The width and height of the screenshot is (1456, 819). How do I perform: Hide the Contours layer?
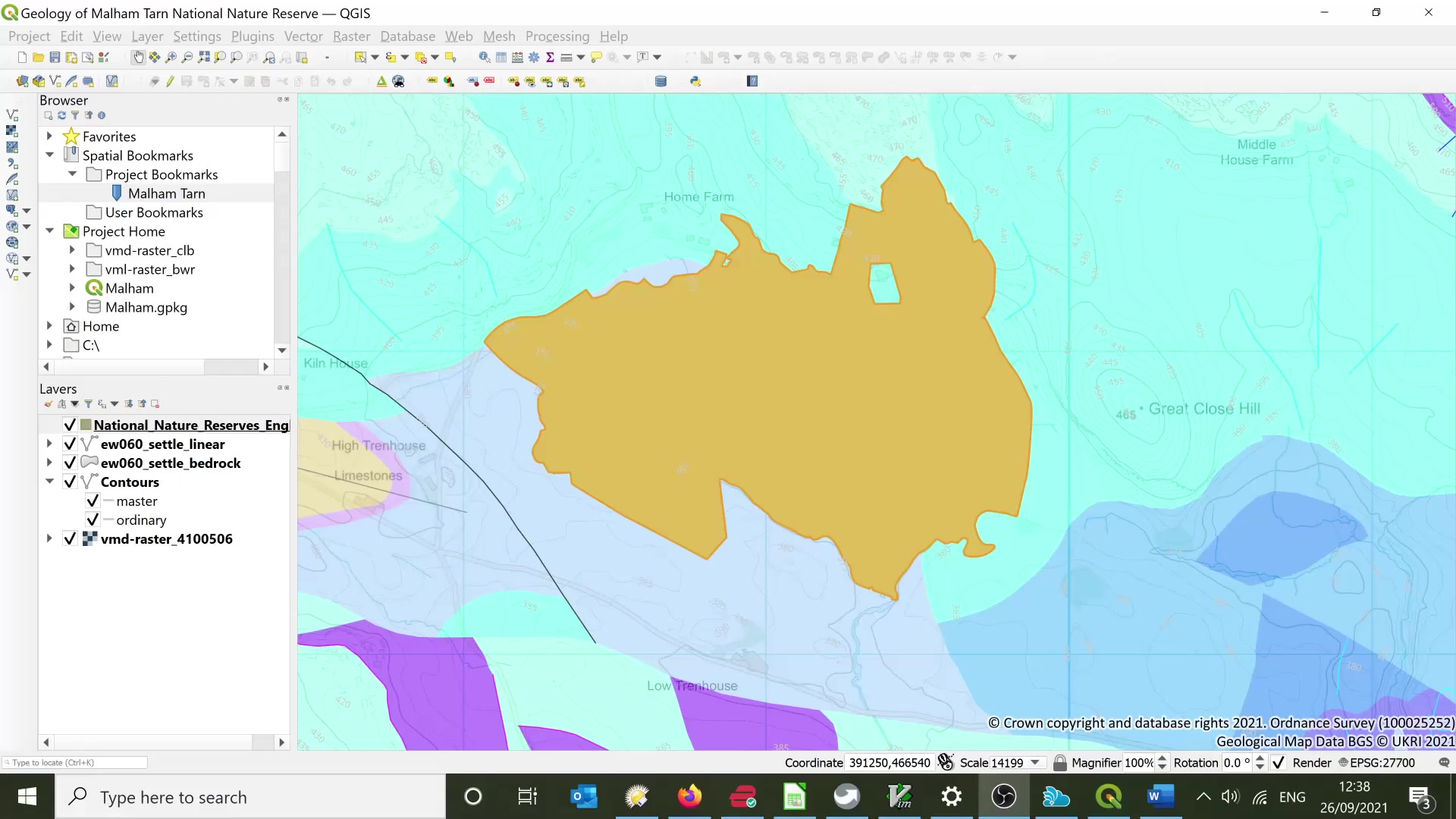coord(70,482)
